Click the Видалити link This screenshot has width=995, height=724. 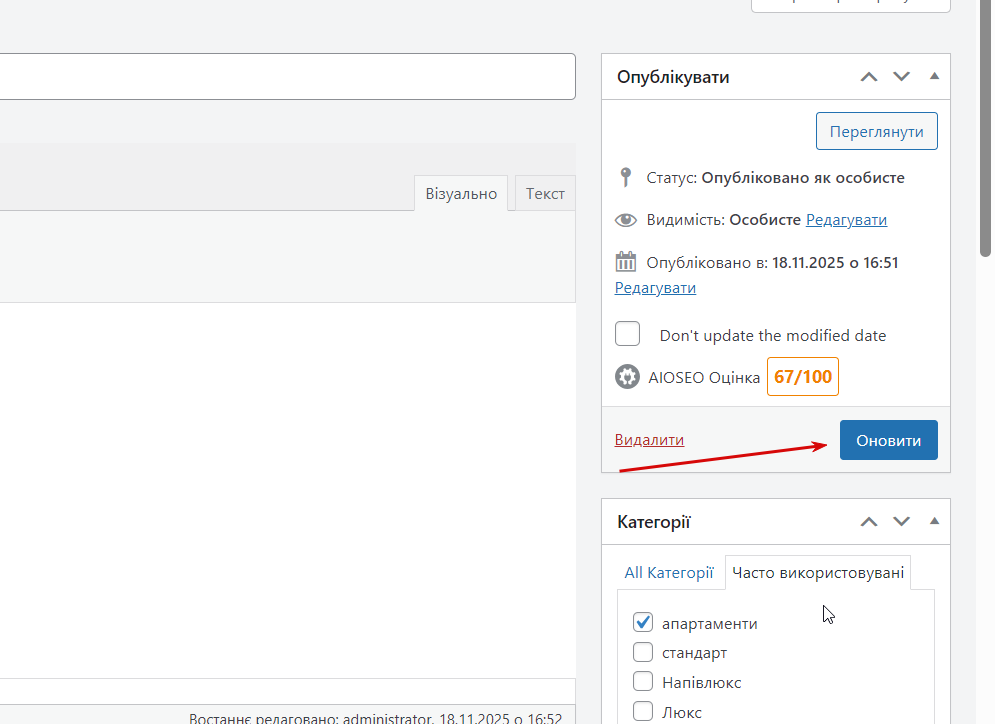[x=649, y=440]
